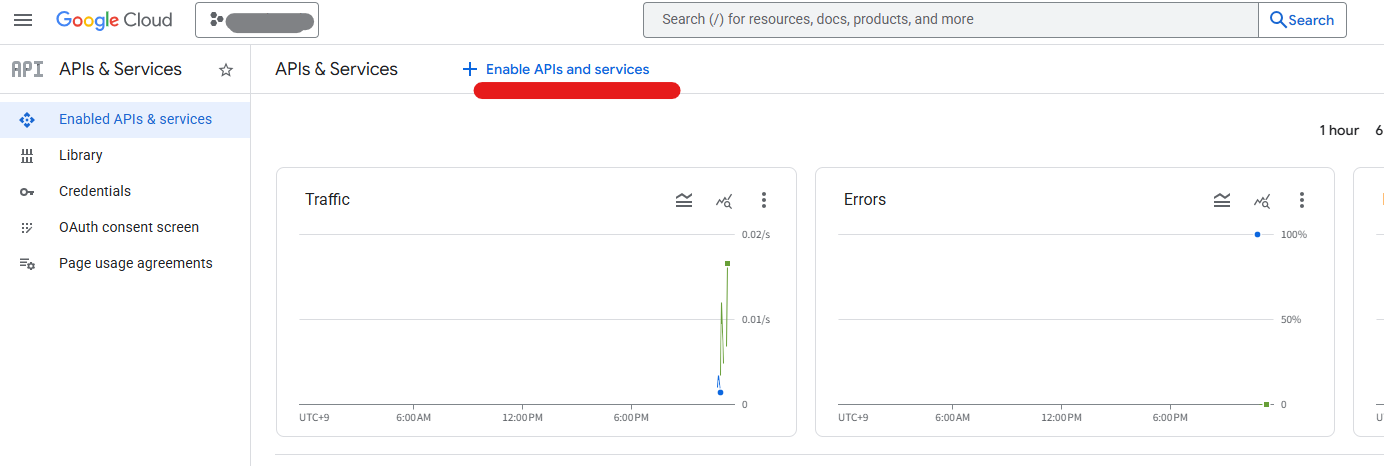Viewport: 1384px width, 466px height.
Task: Focus the resources search field
Action: coord(950,20)
